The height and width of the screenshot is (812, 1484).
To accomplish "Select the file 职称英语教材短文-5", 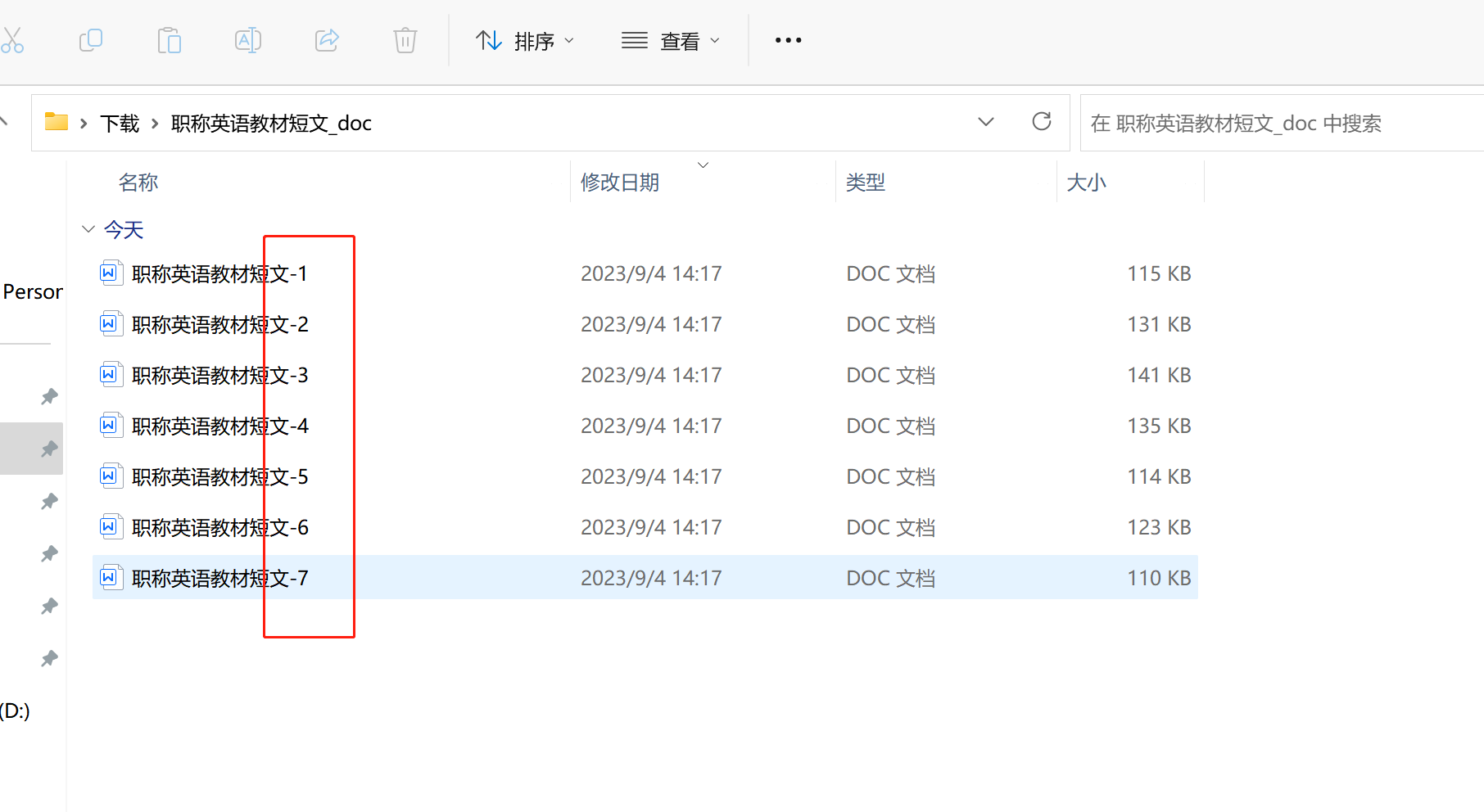I will pyautogui.click(x=219, y=476).
